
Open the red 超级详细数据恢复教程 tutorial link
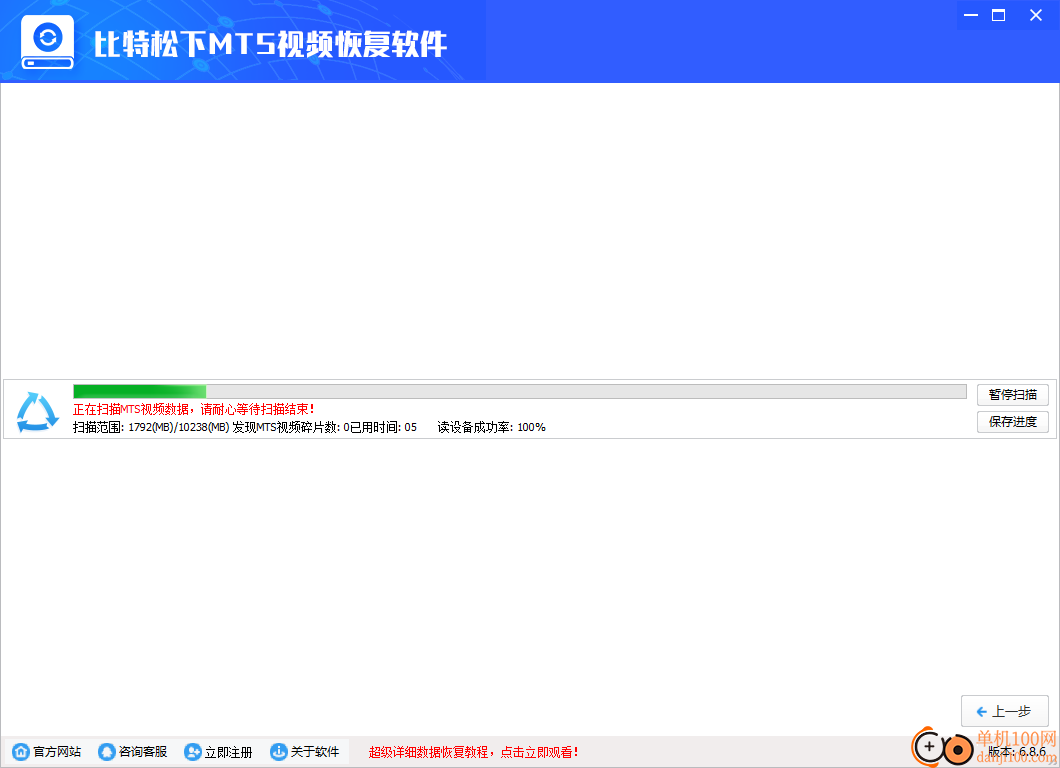point(473,752)
